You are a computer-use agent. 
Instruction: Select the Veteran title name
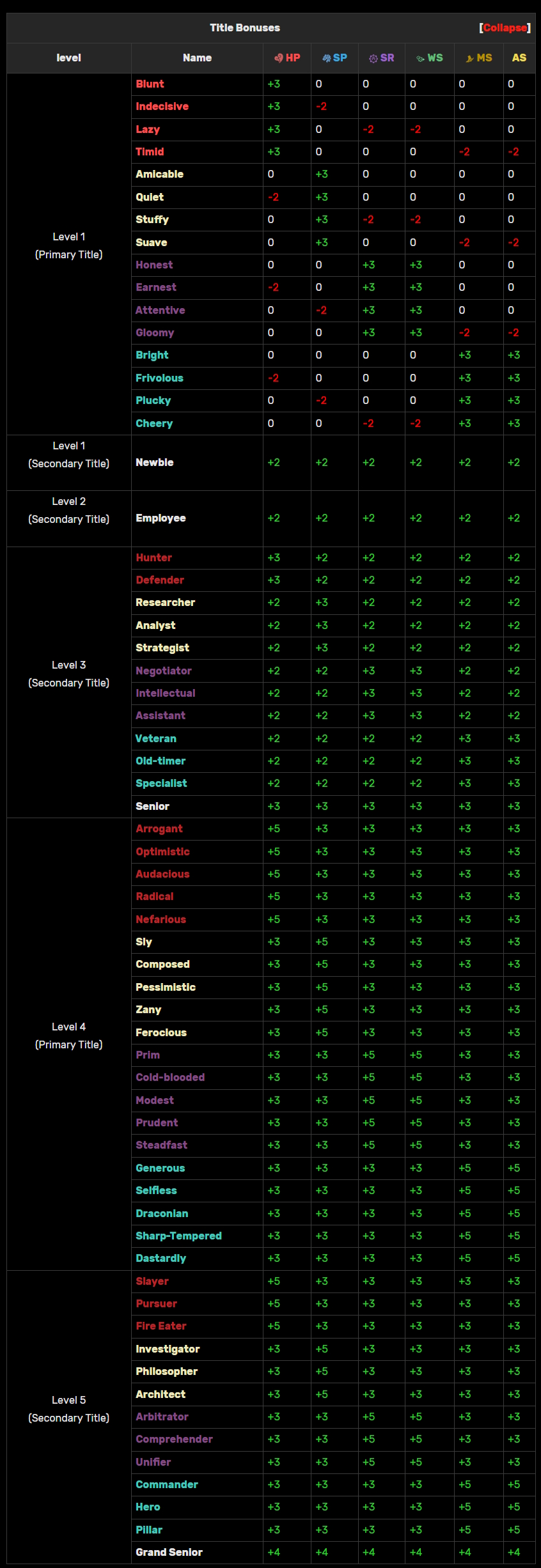point(156,739)
